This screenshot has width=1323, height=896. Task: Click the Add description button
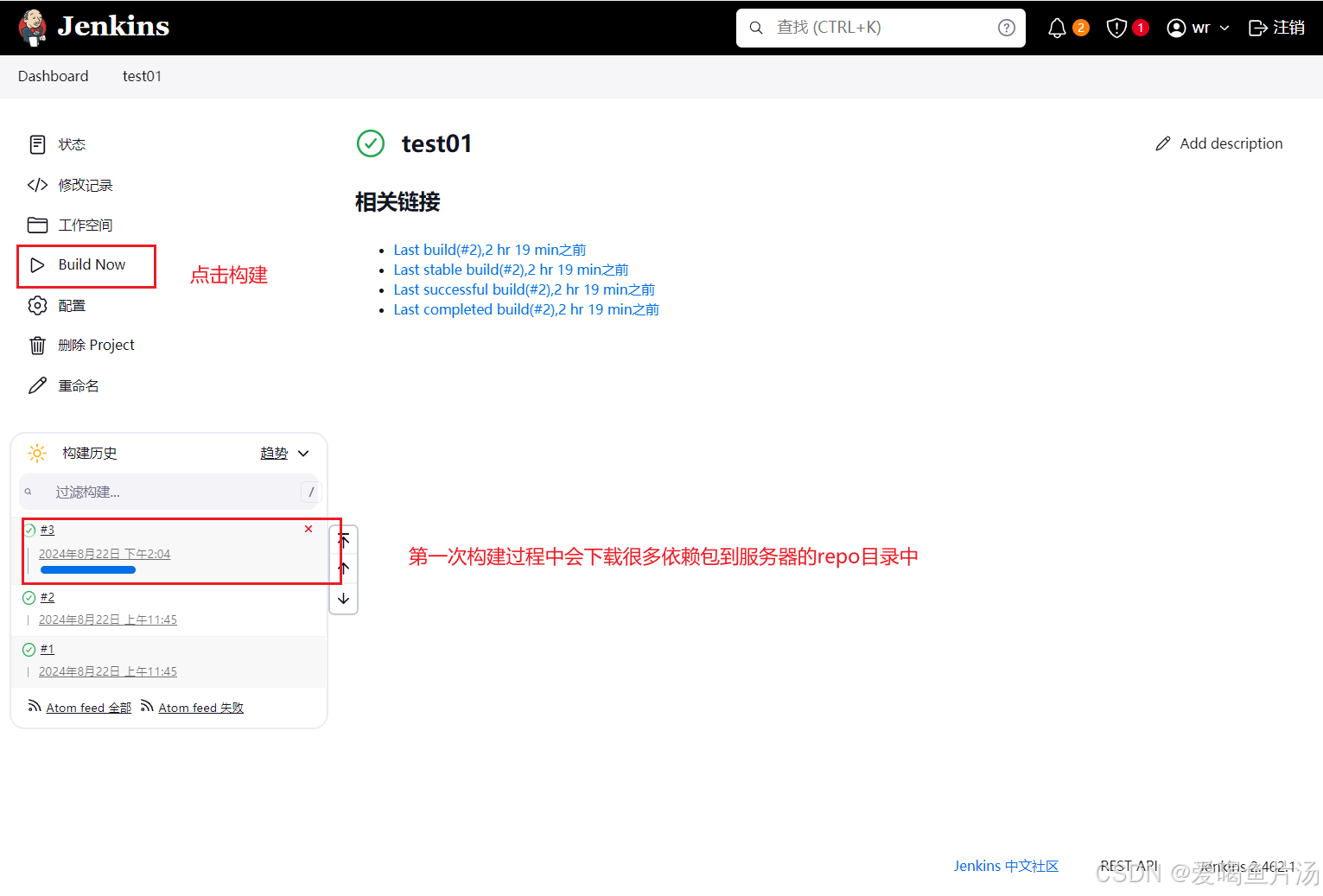pyautogui.click(x=1218, y=143)
